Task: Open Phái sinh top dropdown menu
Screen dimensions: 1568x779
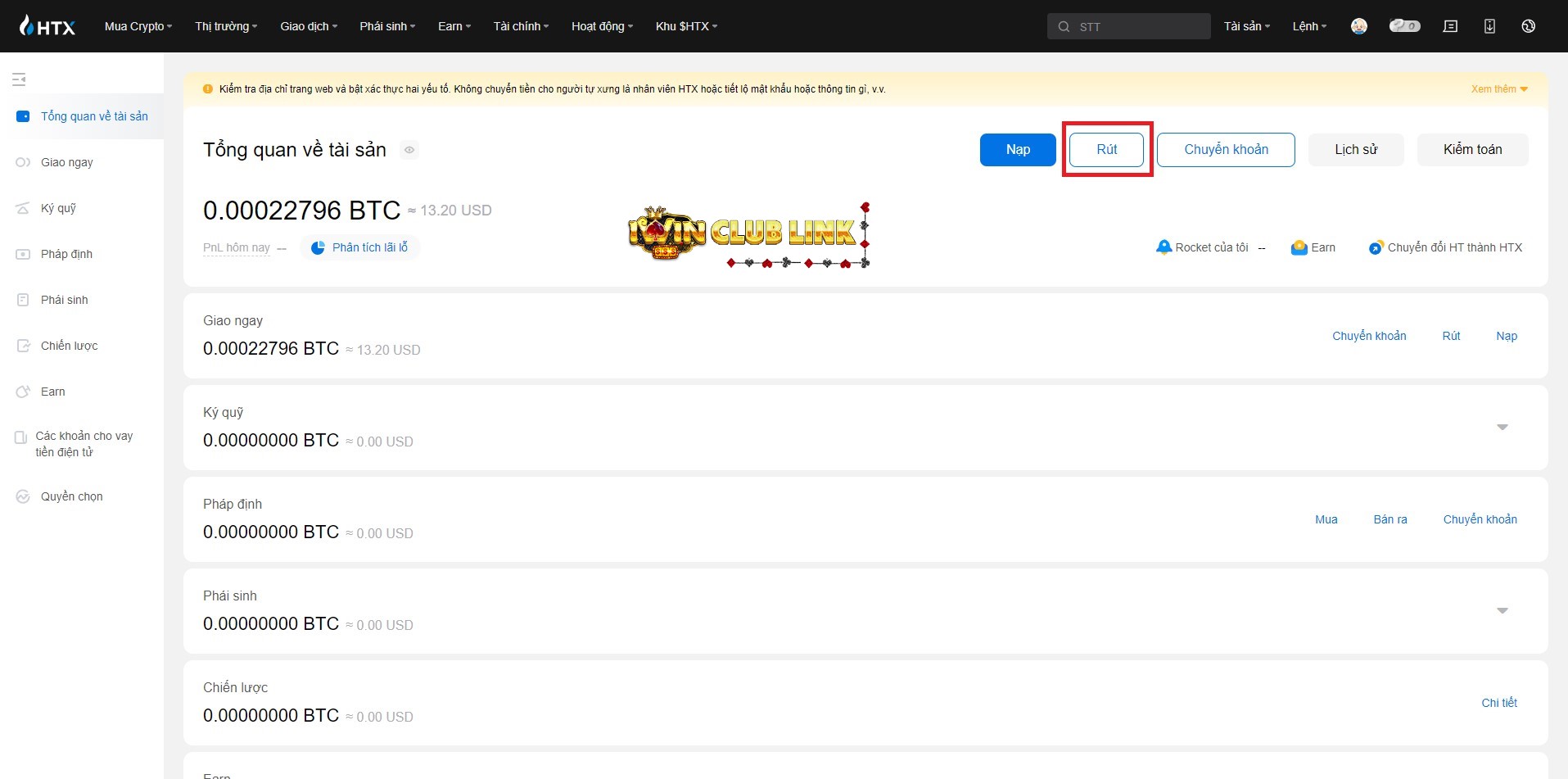Action: pos(387,26)
